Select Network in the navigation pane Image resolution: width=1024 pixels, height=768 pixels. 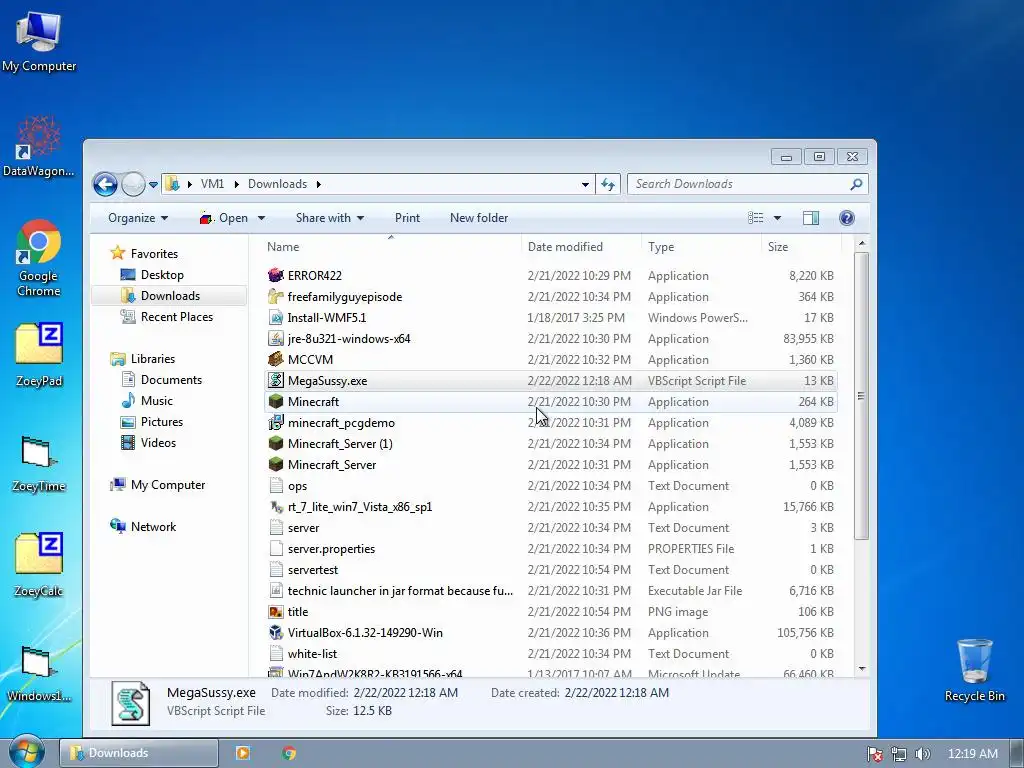click(153, 526)
